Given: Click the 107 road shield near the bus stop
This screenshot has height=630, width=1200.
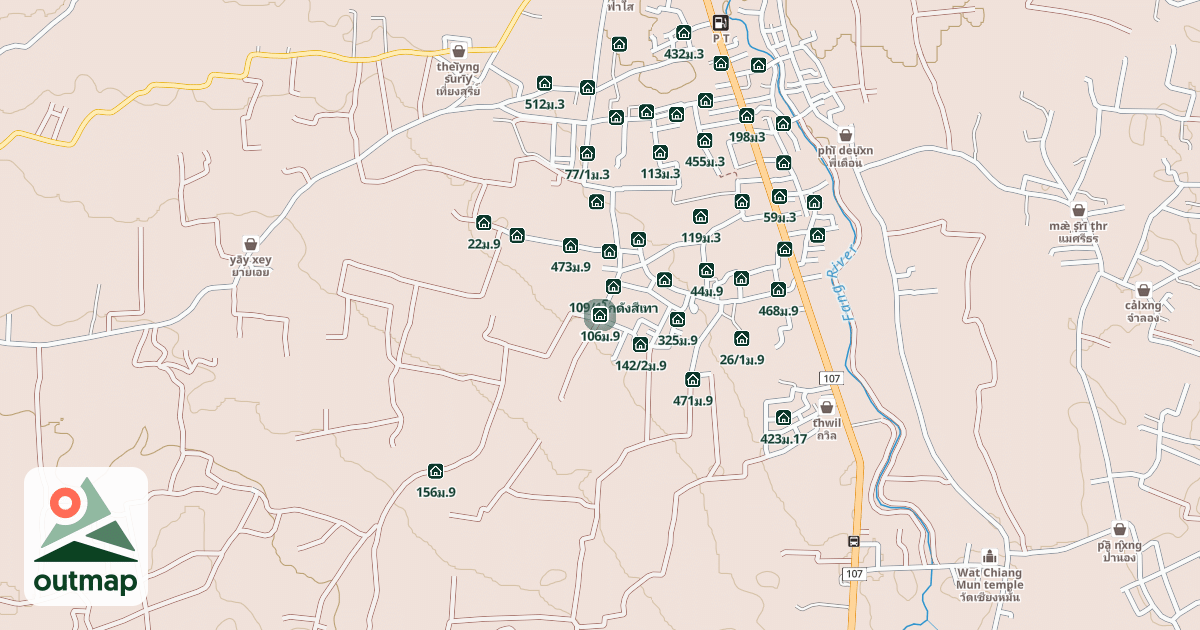Looking at the screenshot, I should 853,573.
